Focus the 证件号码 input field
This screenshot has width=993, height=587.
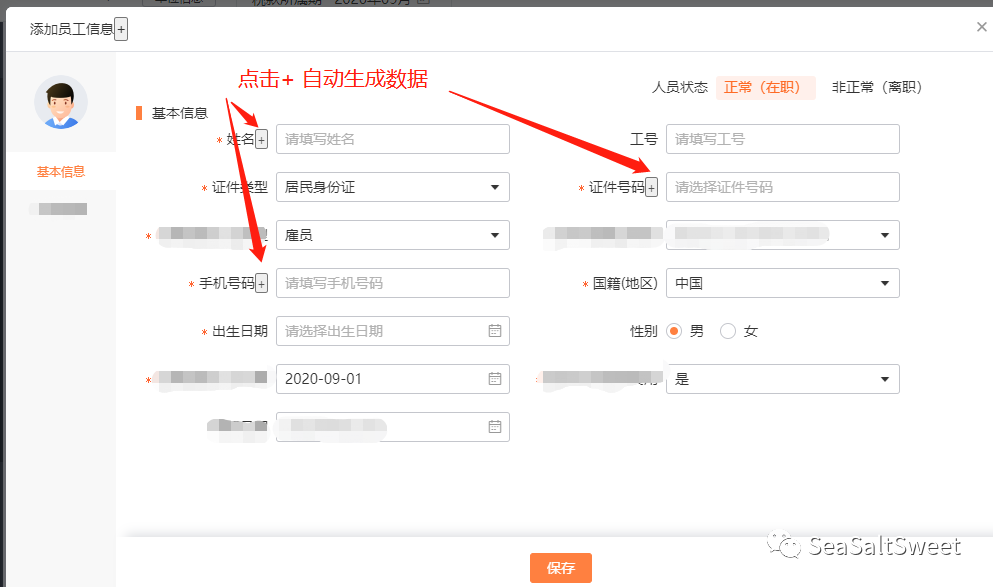point(783,187)
